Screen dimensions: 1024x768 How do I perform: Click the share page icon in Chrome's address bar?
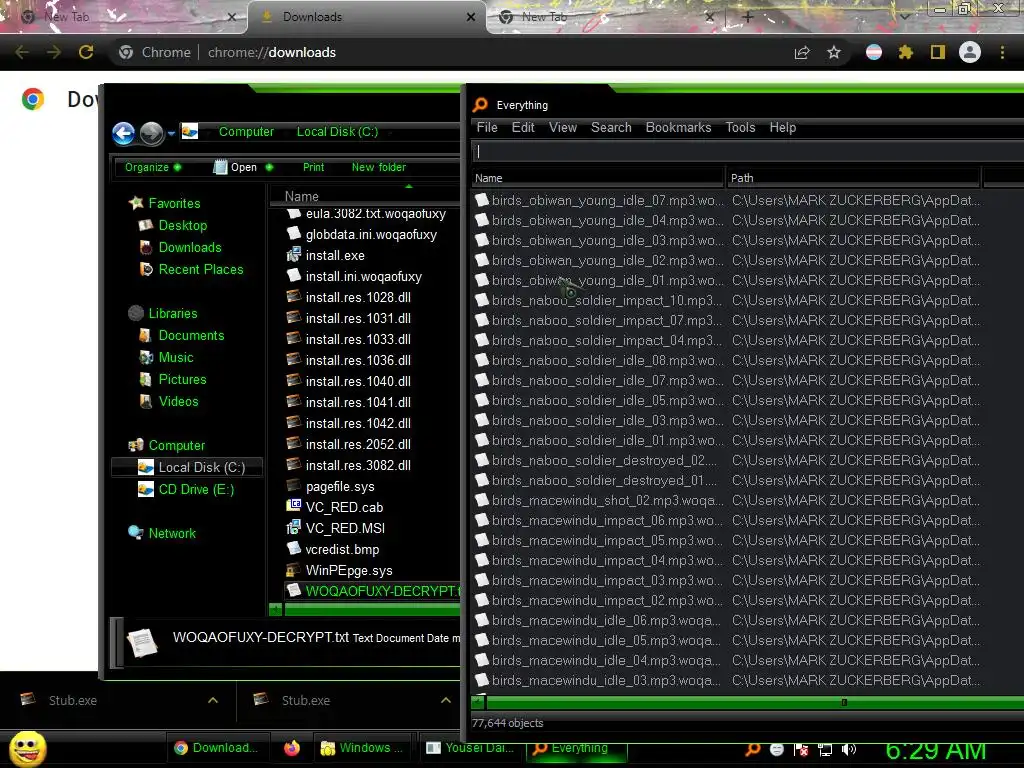pyautogui.click(x=802, y=52)
